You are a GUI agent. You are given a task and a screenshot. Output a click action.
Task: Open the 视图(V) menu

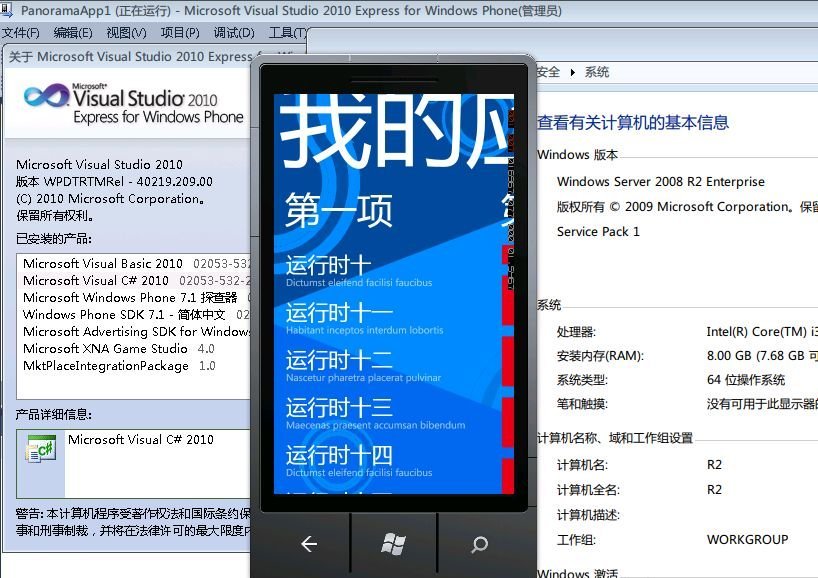point(126,33)
